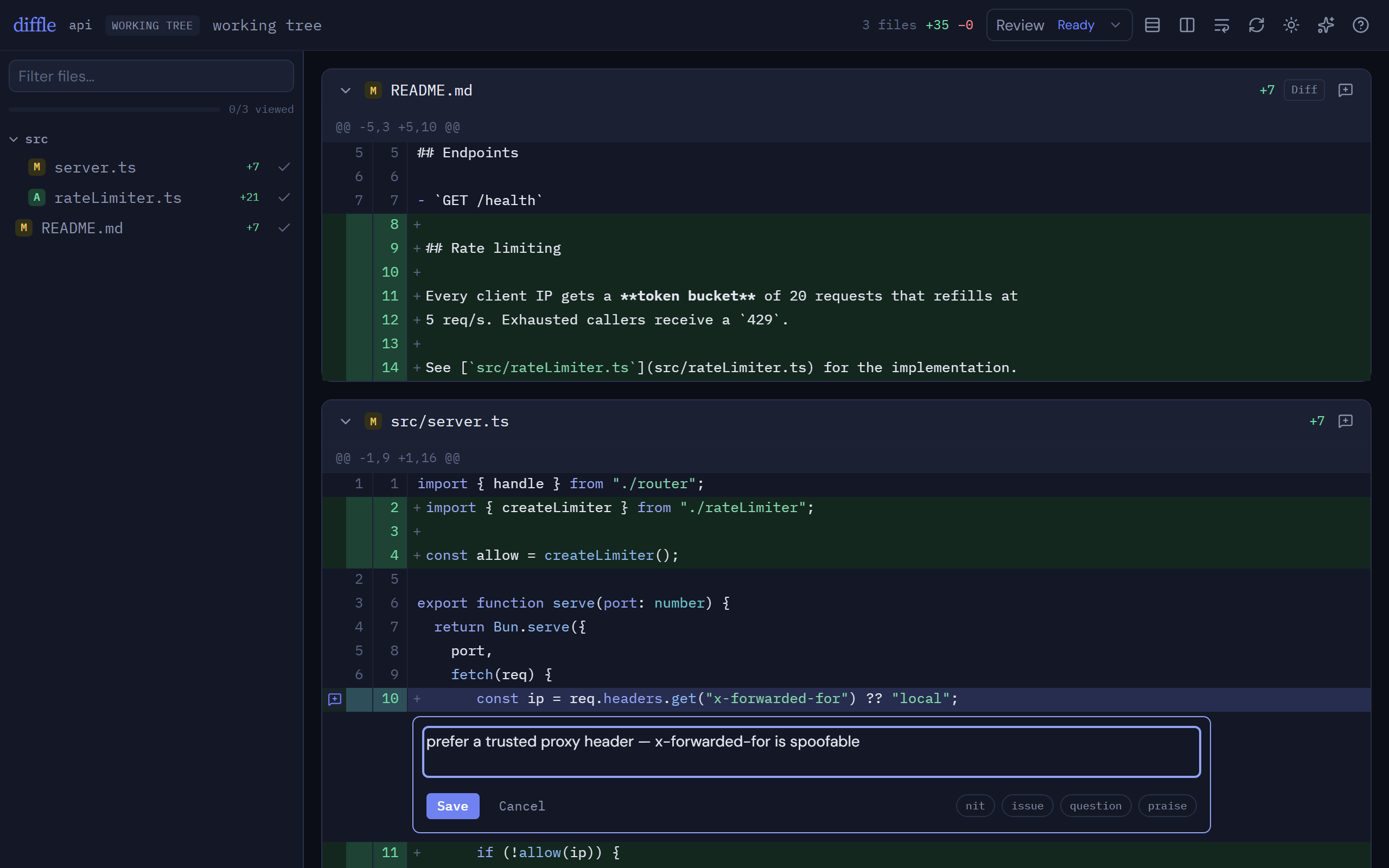Open AI sparkles icon in toolbar
1389x868 pixels.
pos(1326,25)
